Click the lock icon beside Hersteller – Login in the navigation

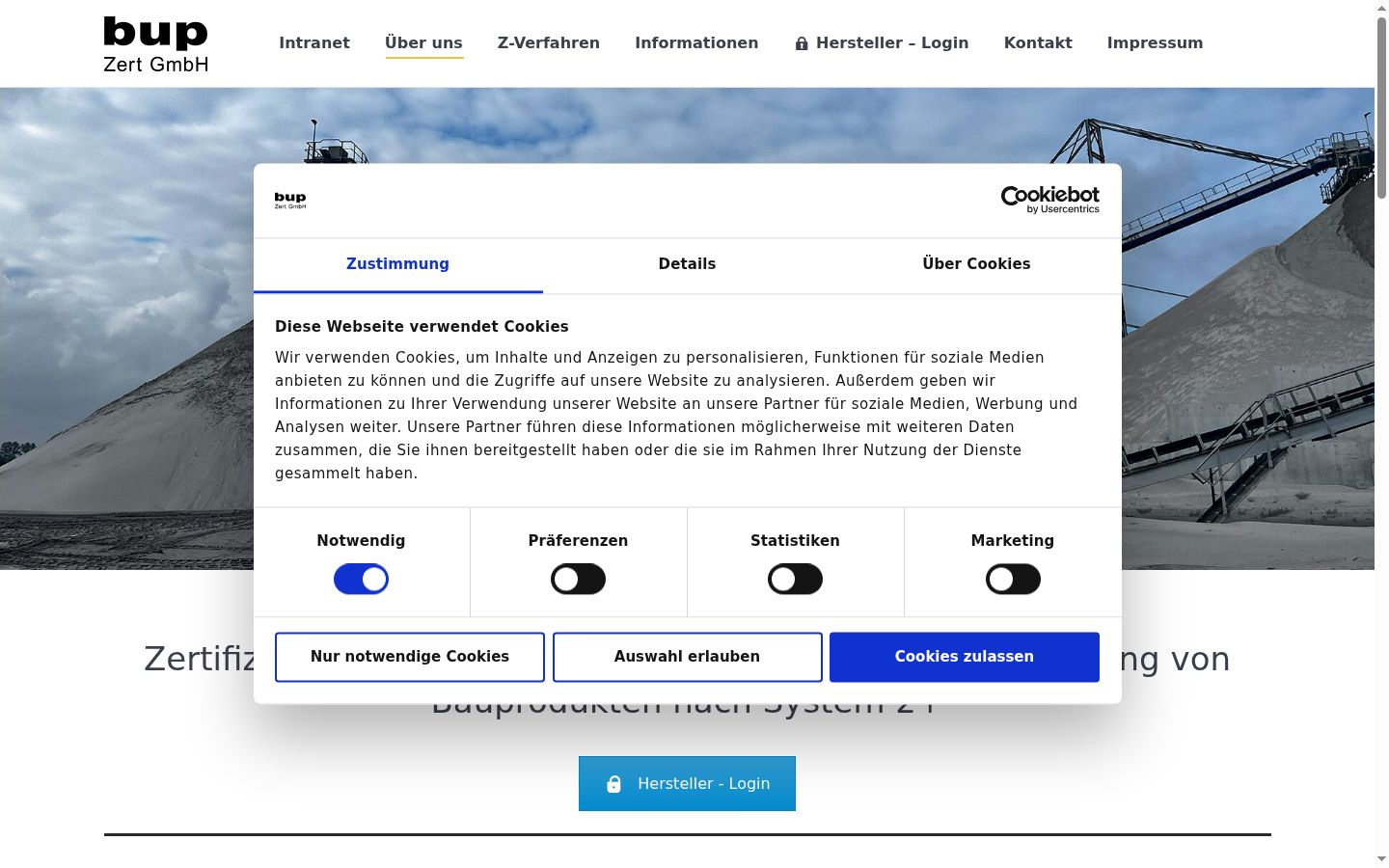pos(801,43)
